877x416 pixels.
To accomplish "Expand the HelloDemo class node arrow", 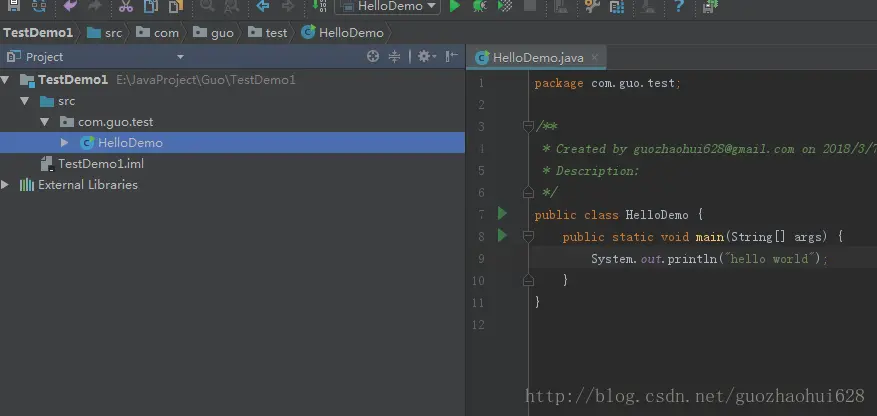I will coord(64,143).
